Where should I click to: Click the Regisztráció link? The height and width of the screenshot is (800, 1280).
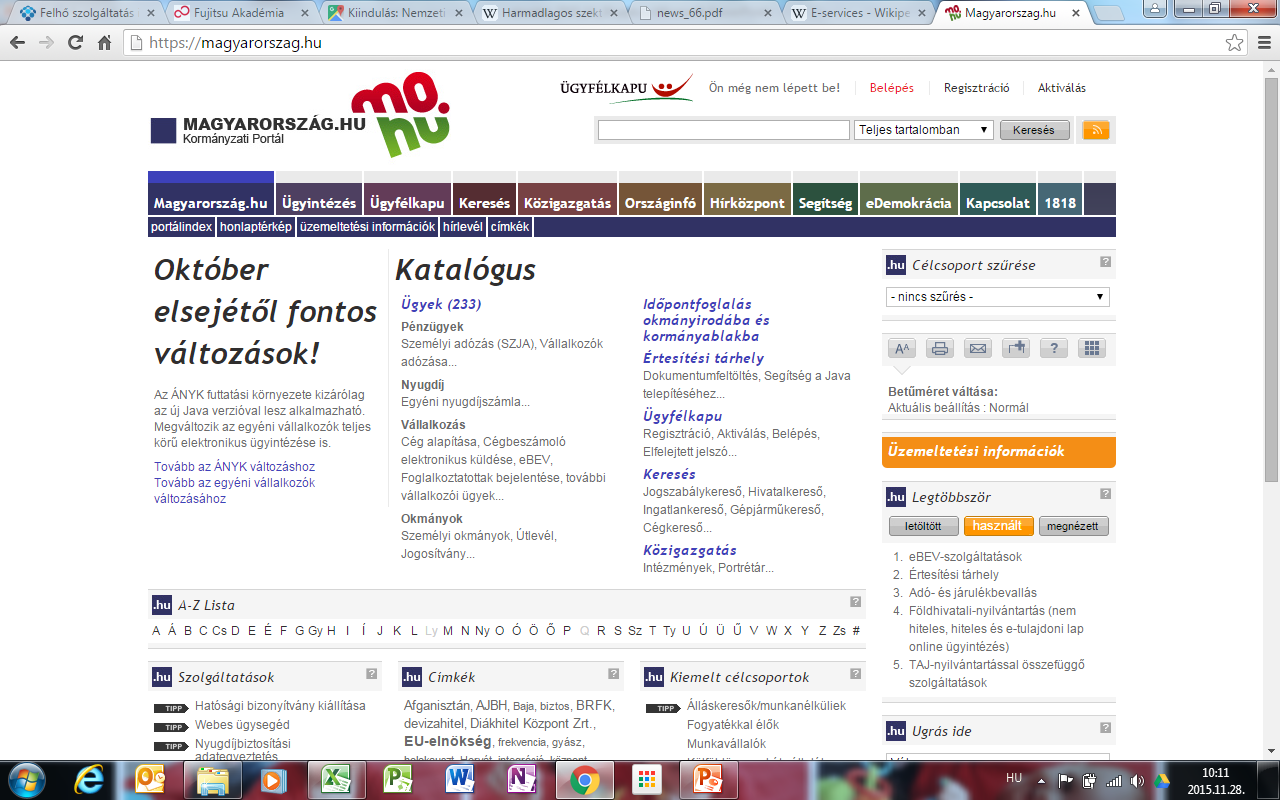977,88
